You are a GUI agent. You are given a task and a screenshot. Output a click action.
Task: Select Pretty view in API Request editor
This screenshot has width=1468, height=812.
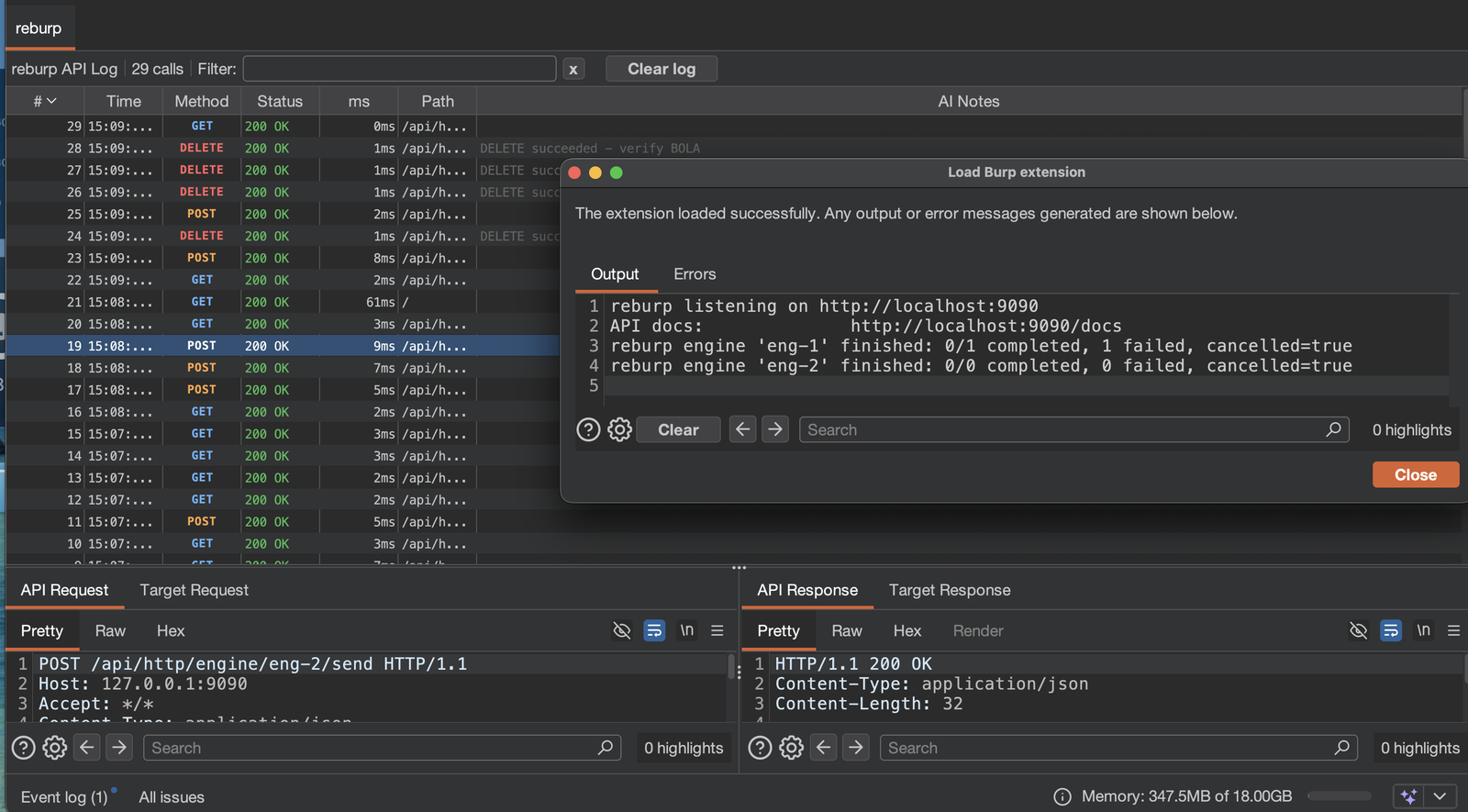pyautogui.click(x=42, y=630)
